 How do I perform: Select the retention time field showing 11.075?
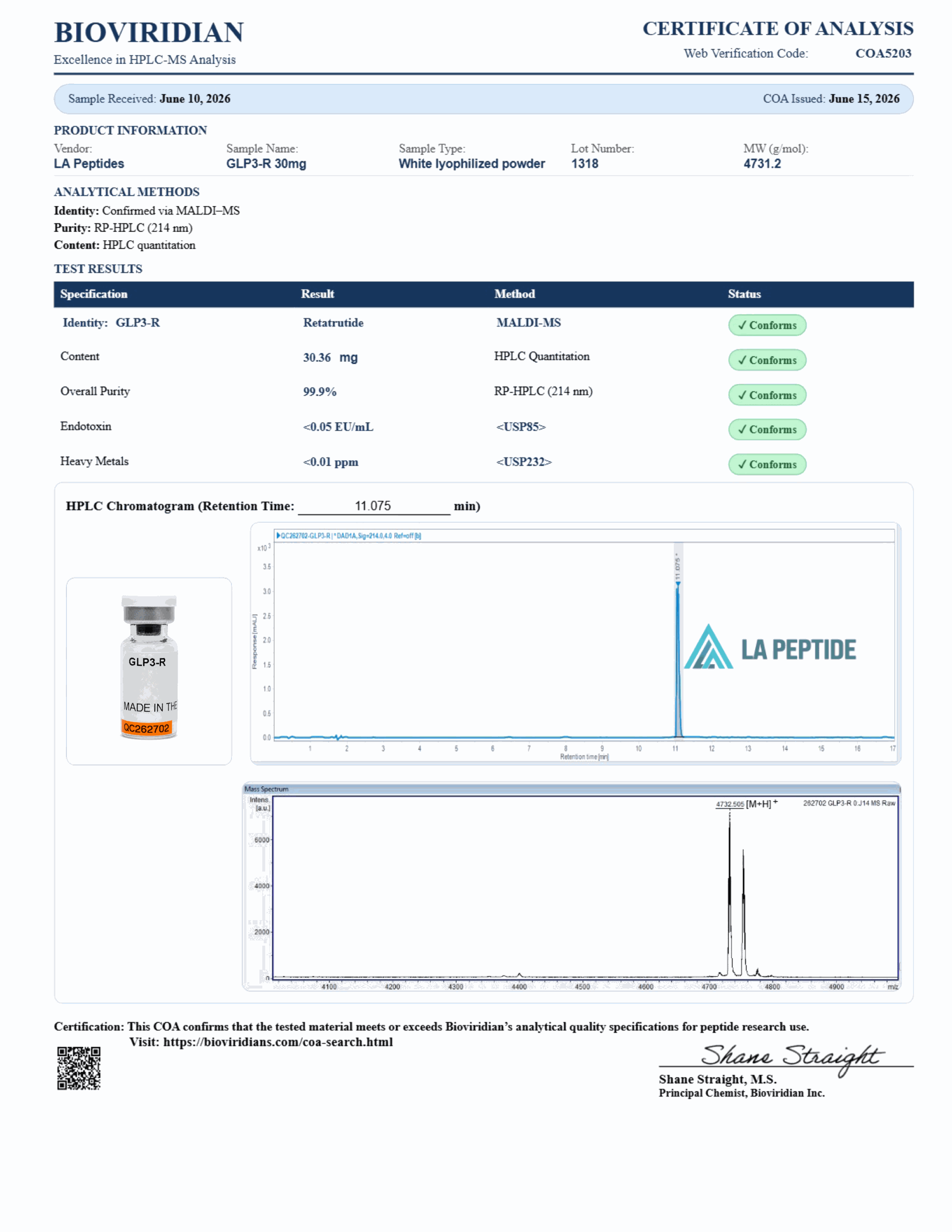(x=373, y=506)
